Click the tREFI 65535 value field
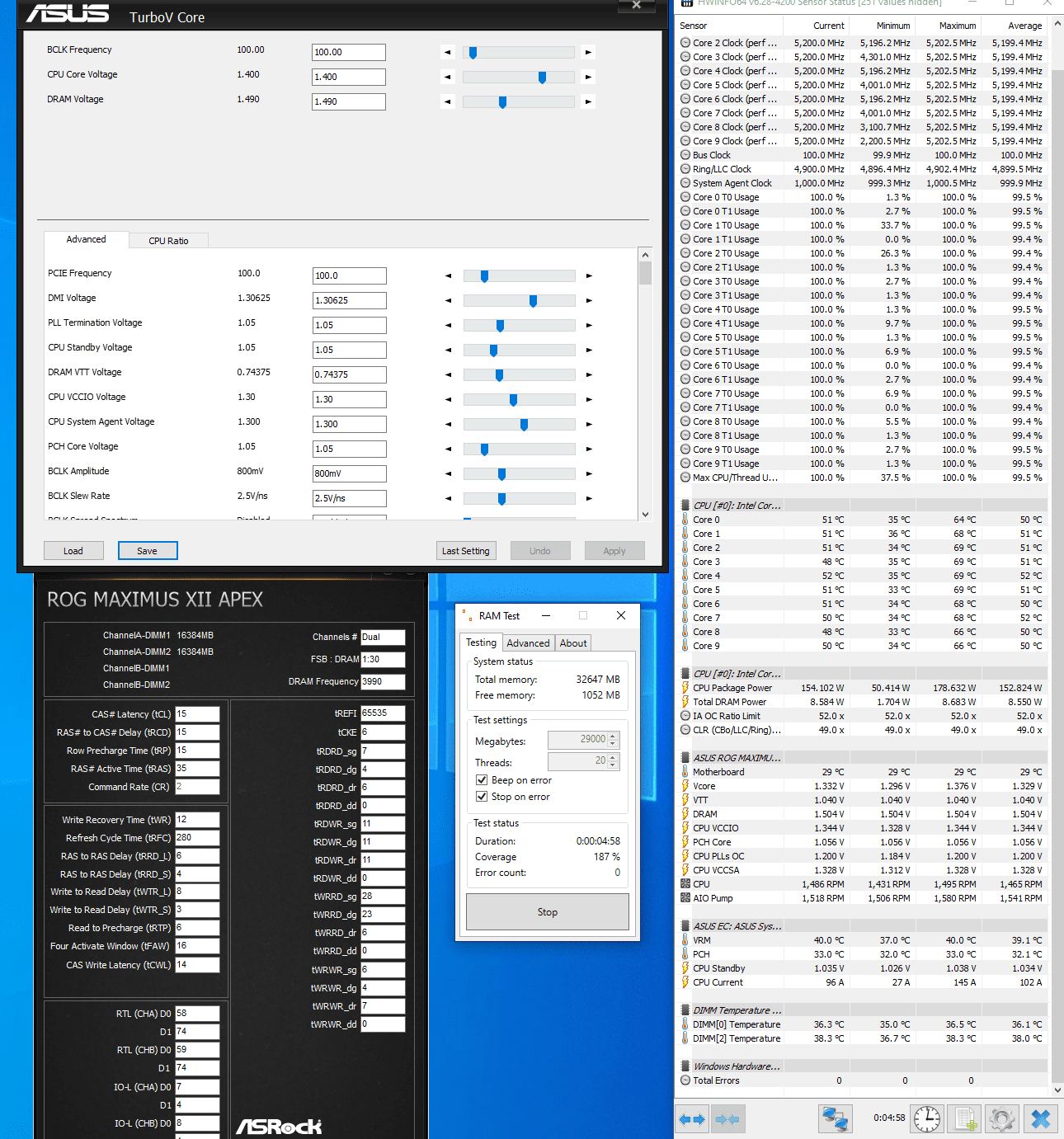Image resolution: width=1064 pixels, height=1139 pixels. click(x=383, y=713)
